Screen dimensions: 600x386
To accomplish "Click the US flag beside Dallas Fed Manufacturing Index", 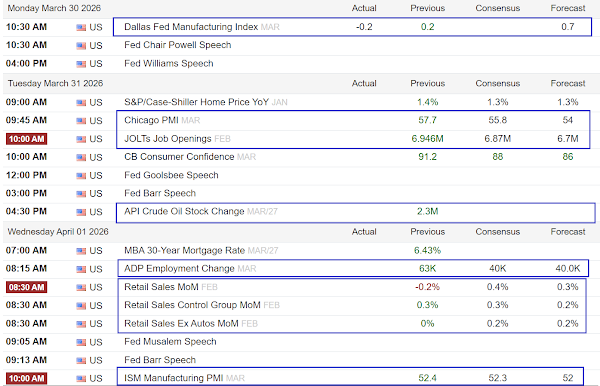I will [81, 28].
